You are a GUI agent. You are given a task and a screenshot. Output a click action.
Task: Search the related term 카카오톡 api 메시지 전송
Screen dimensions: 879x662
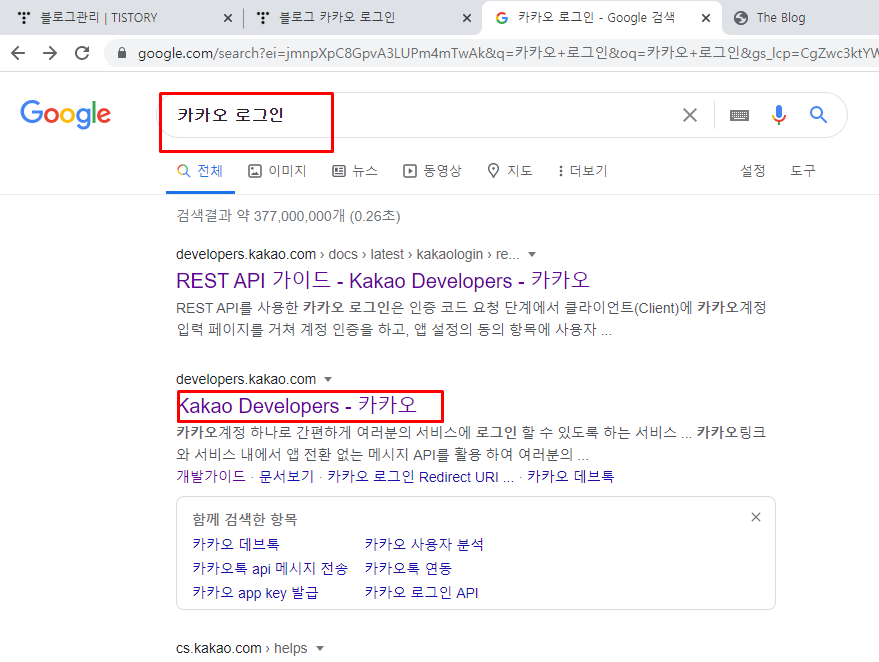tap(270, 568)
